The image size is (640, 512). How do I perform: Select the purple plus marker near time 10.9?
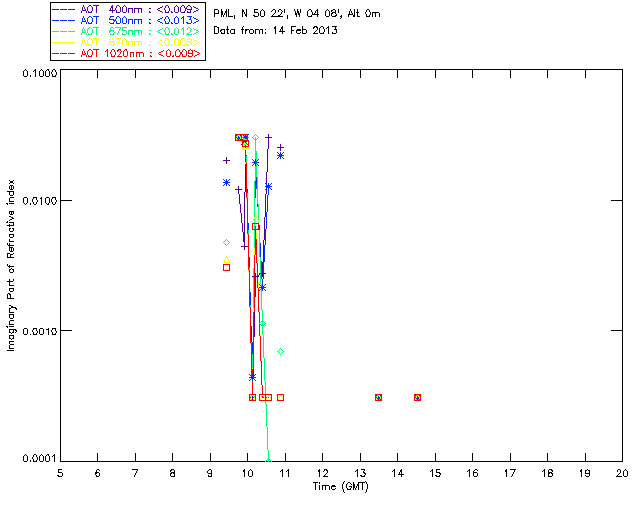pos(280,147)
